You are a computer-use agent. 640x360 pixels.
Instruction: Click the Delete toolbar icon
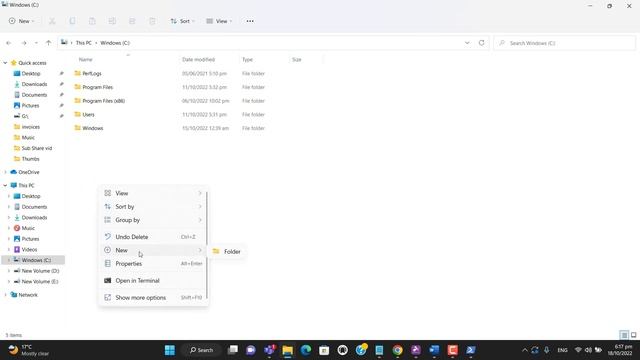152,21
